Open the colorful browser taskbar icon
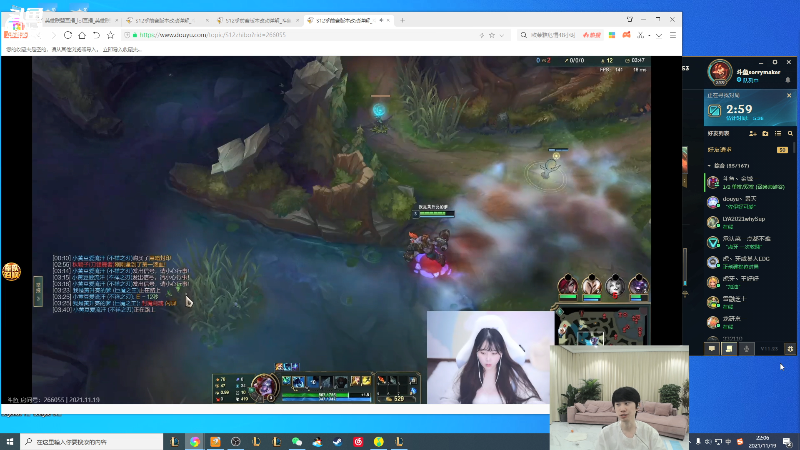The height and width of the screenshot is (450, 800). (194, 442)
